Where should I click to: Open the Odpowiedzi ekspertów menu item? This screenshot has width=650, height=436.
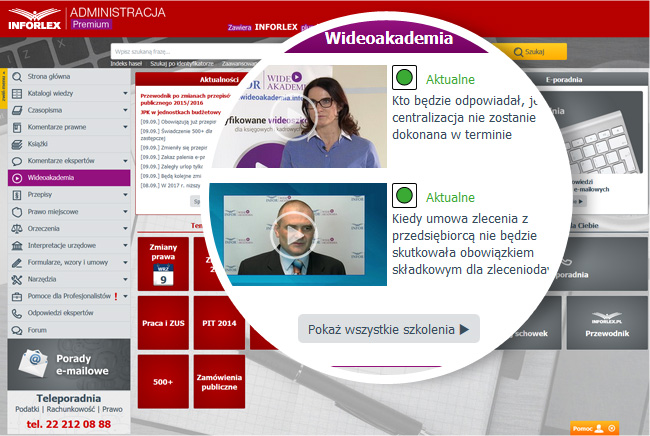tap(69, 313)
